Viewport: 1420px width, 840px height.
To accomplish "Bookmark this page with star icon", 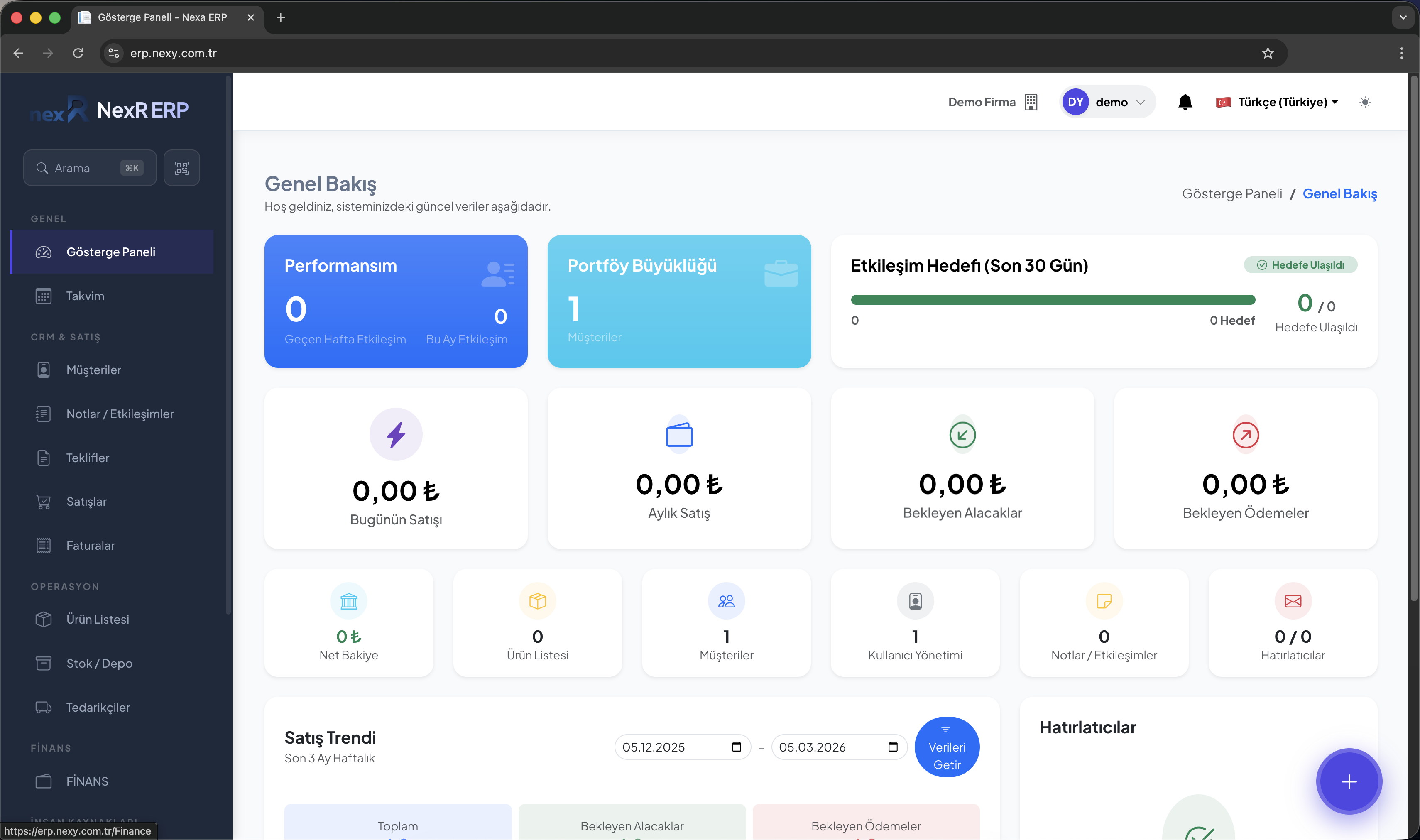I will pos(1267,53).
